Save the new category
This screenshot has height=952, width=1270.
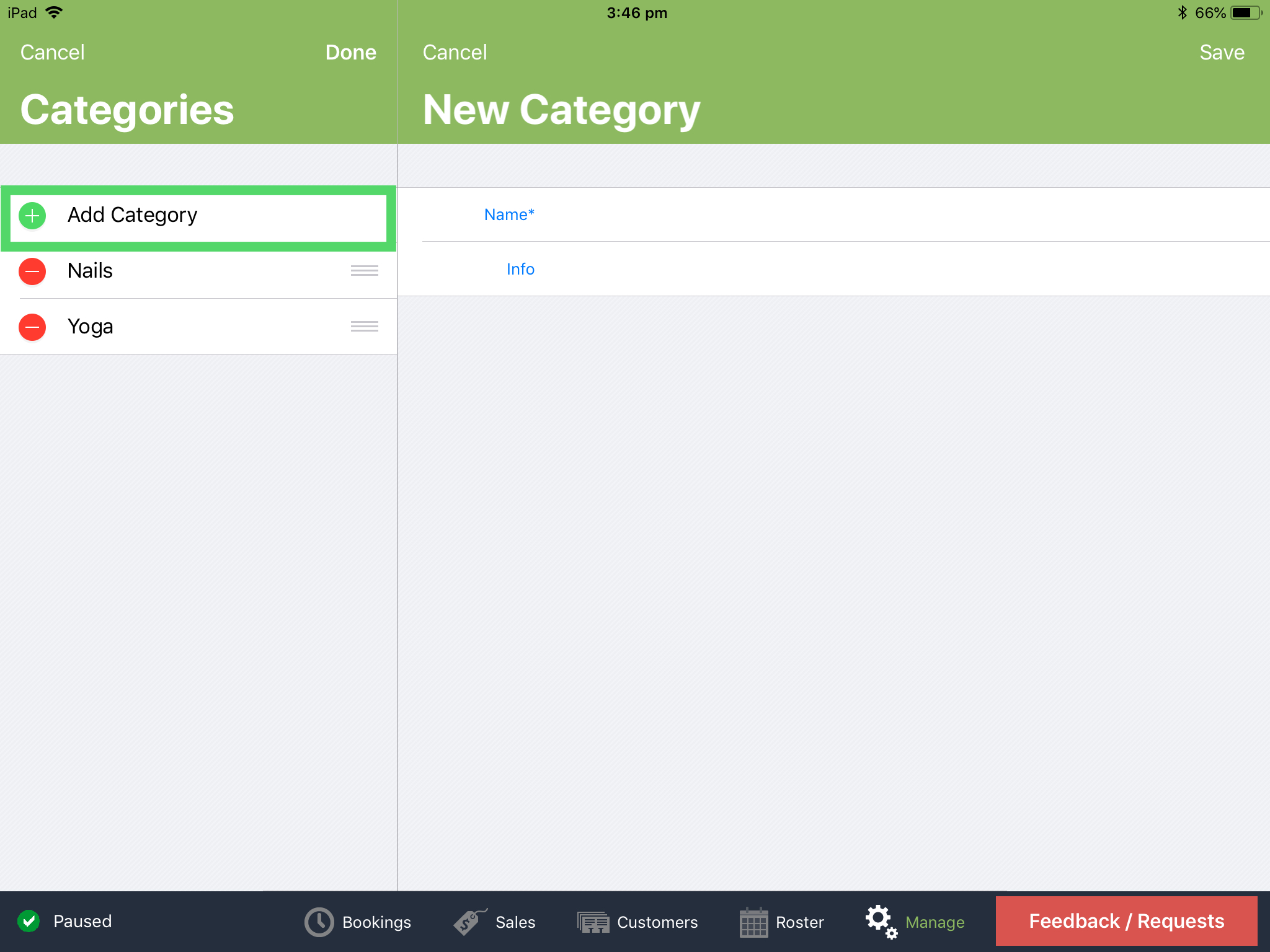[x=1222, y=52]
